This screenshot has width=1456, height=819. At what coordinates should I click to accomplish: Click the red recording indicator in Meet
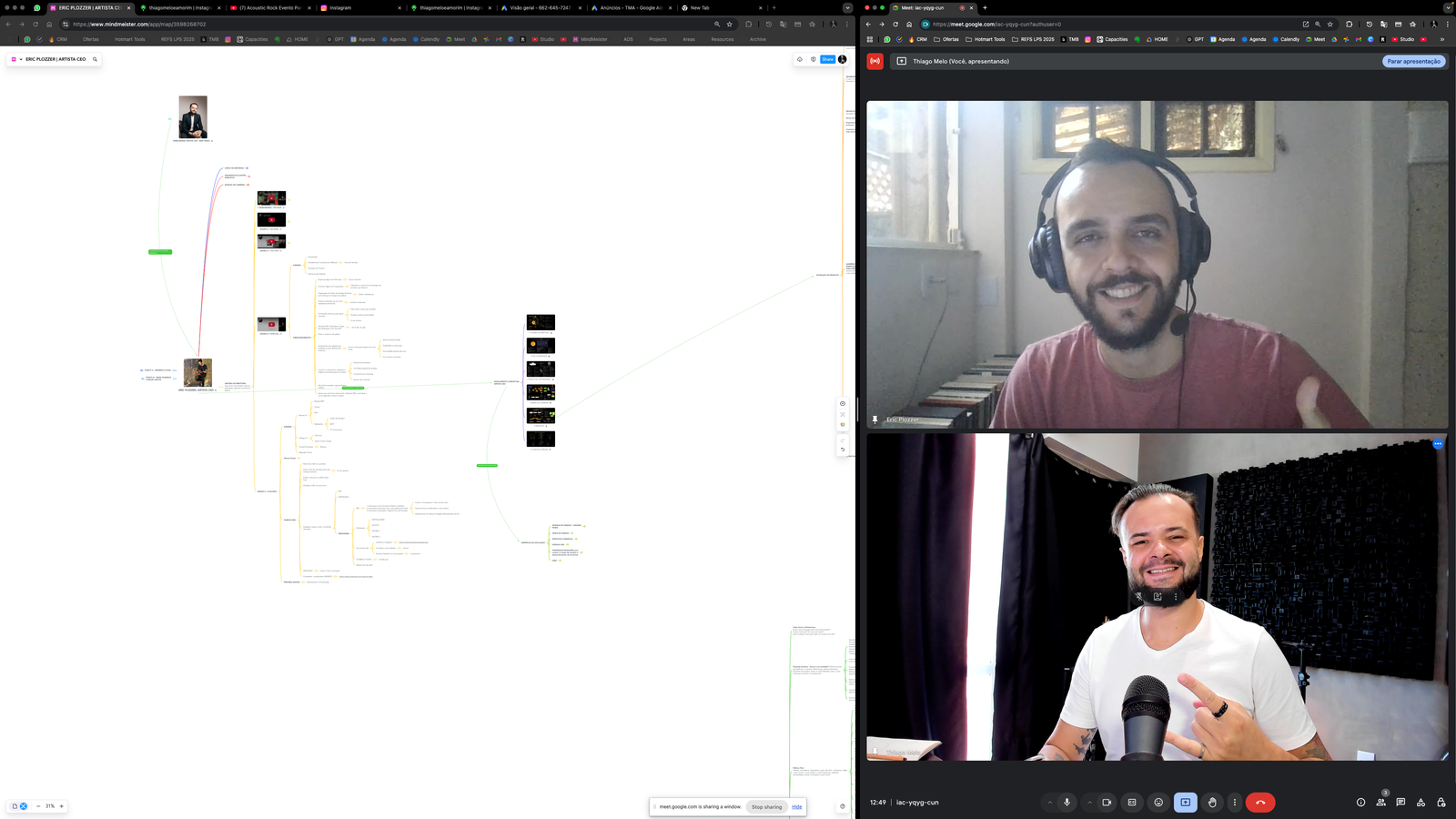[875, 61]
